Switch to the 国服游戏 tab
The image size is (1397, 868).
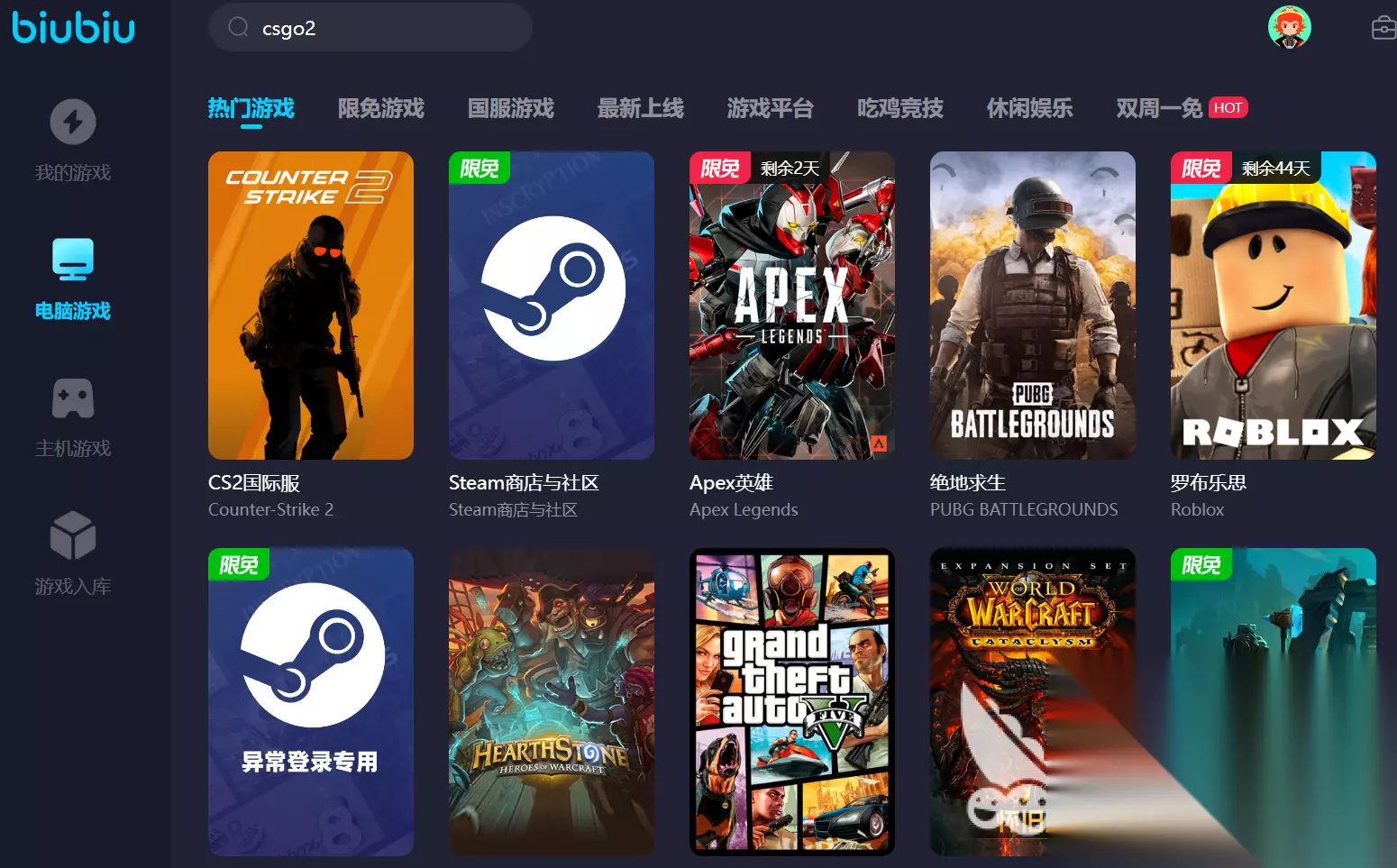point(511,108)
